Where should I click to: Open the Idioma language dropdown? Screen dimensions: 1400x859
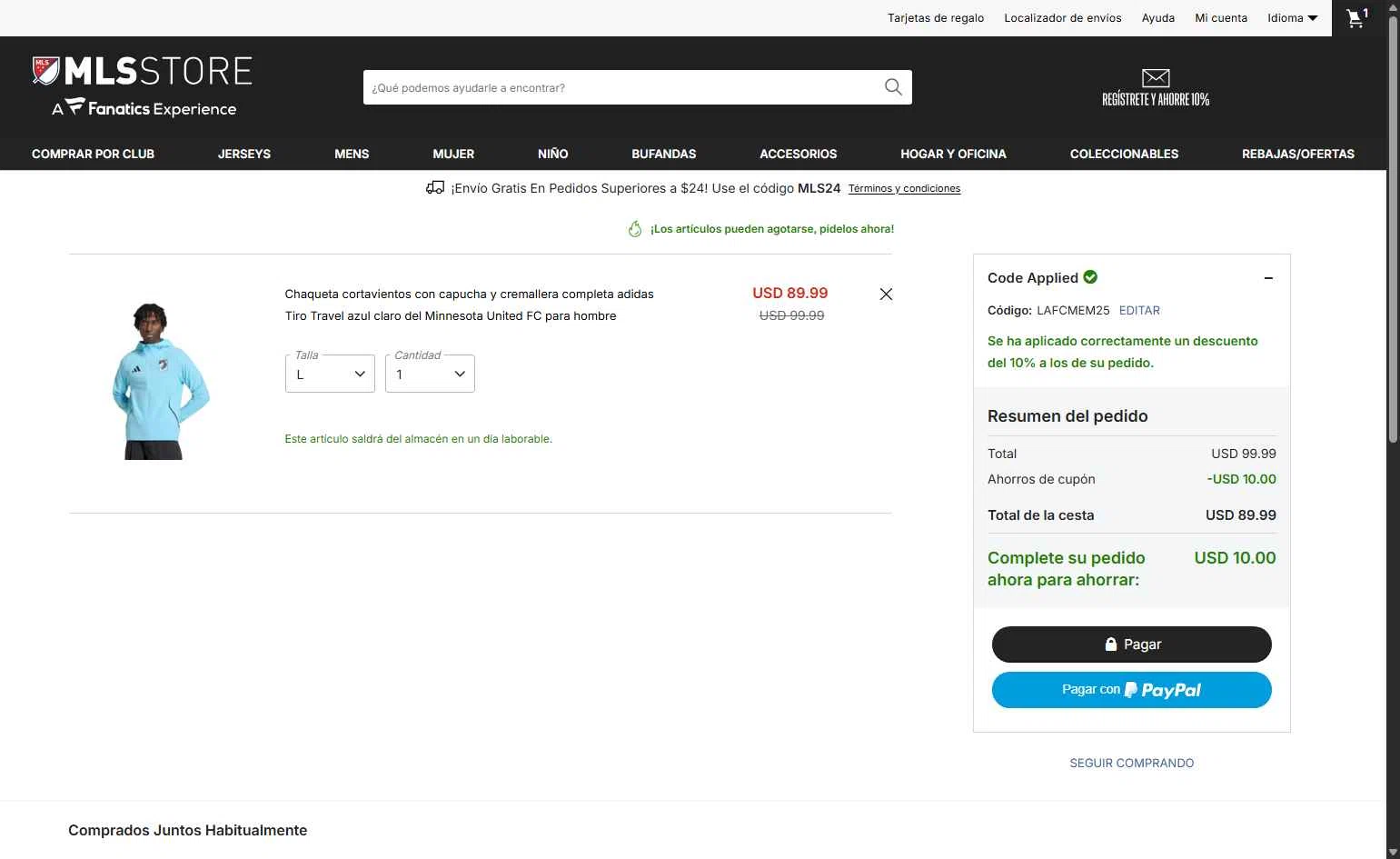coord(1292,18)
